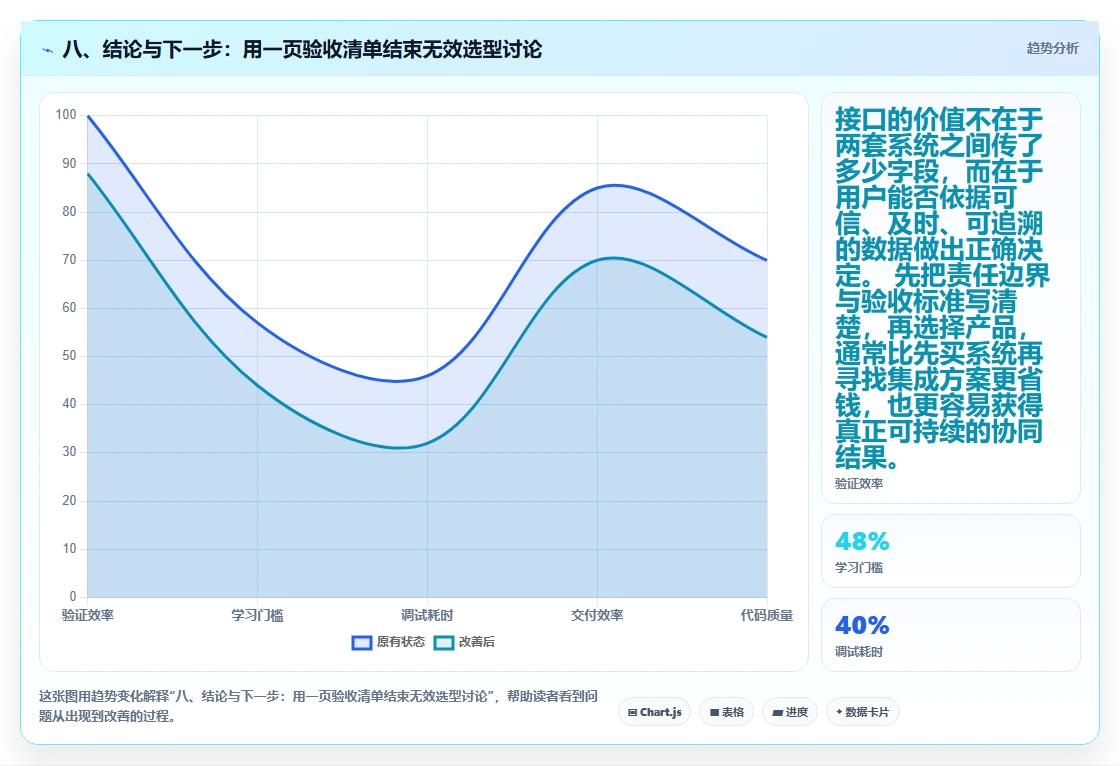Click the 改善后 legend label
Viewport: 1120px width, 766px height.
(x=476, y=642)
